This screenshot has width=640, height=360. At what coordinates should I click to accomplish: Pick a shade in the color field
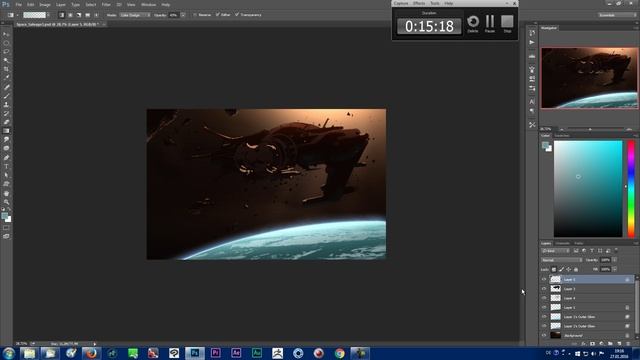(588, 189)
